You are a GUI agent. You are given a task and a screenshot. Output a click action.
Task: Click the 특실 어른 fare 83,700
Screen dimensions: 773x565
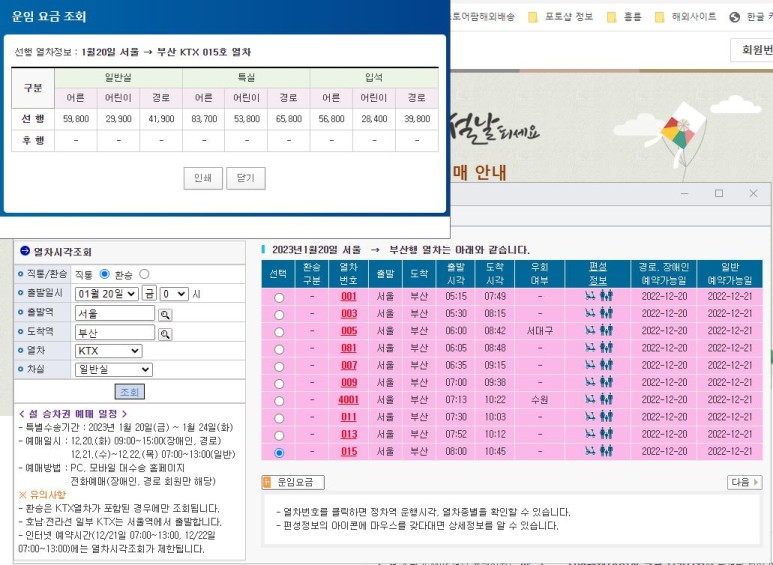(x=204, y=119)
